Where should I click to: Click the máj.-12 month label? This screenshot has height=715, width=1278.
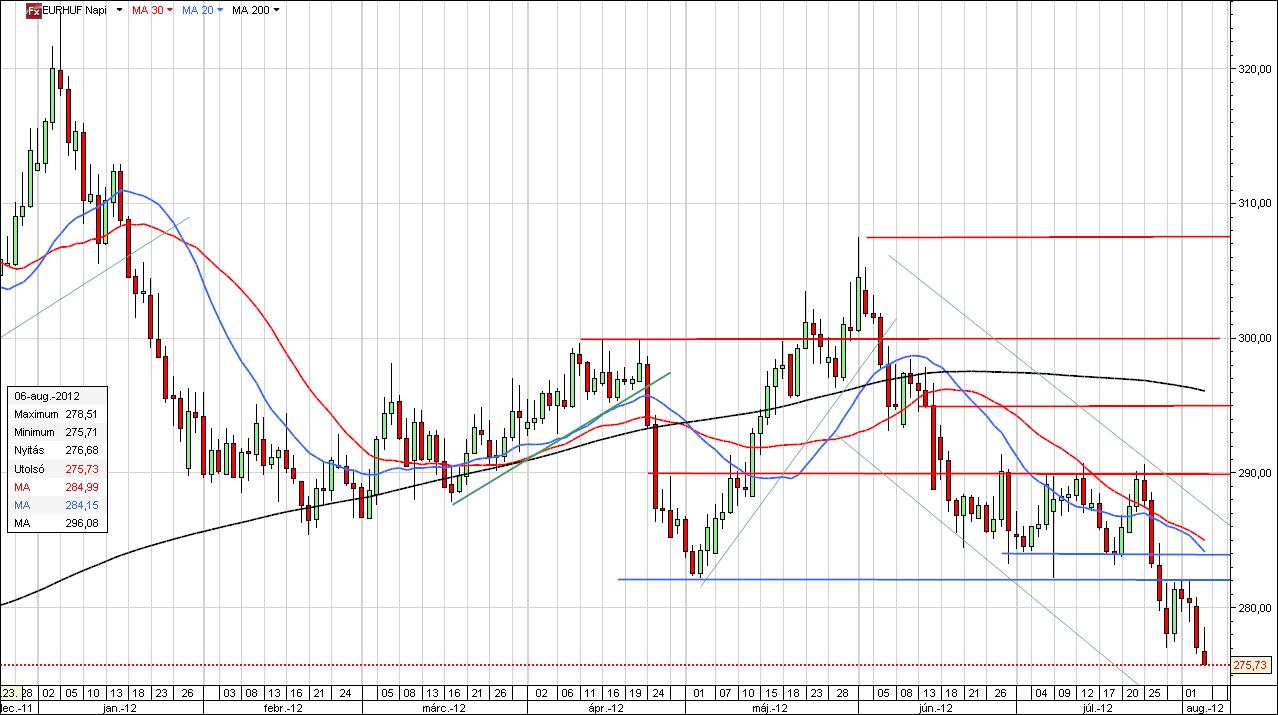(768, 708)
